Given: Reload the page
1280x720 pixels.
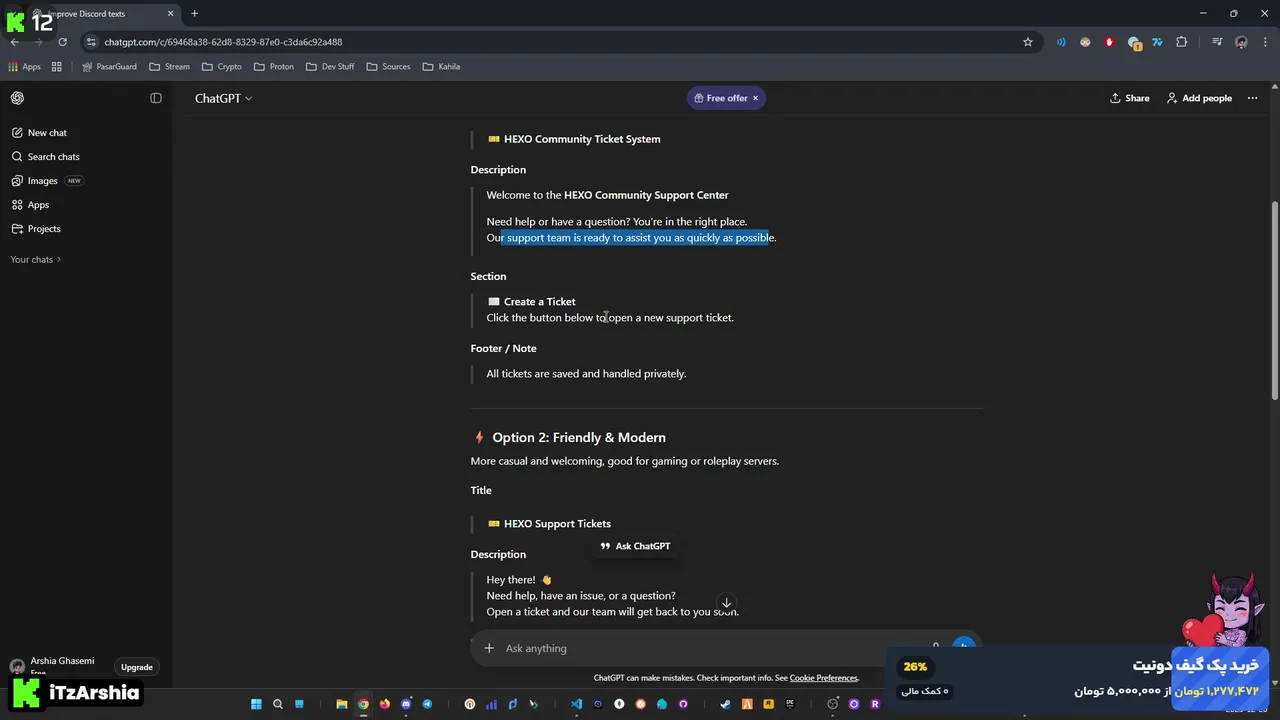Looking at the screenshot, I should [62, 42].
